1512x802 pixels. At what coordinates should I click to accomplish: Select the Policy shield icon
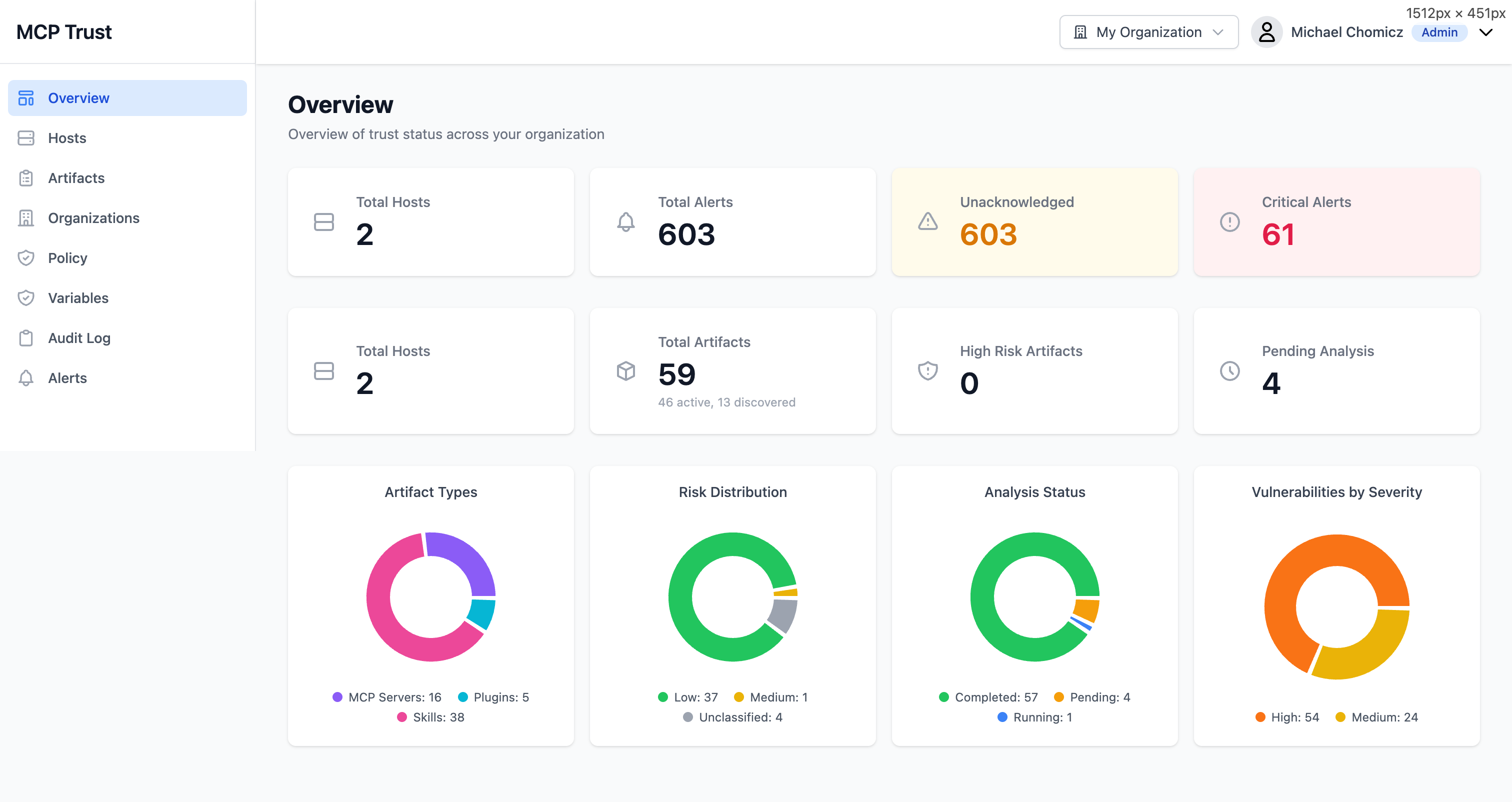point(26,257)
